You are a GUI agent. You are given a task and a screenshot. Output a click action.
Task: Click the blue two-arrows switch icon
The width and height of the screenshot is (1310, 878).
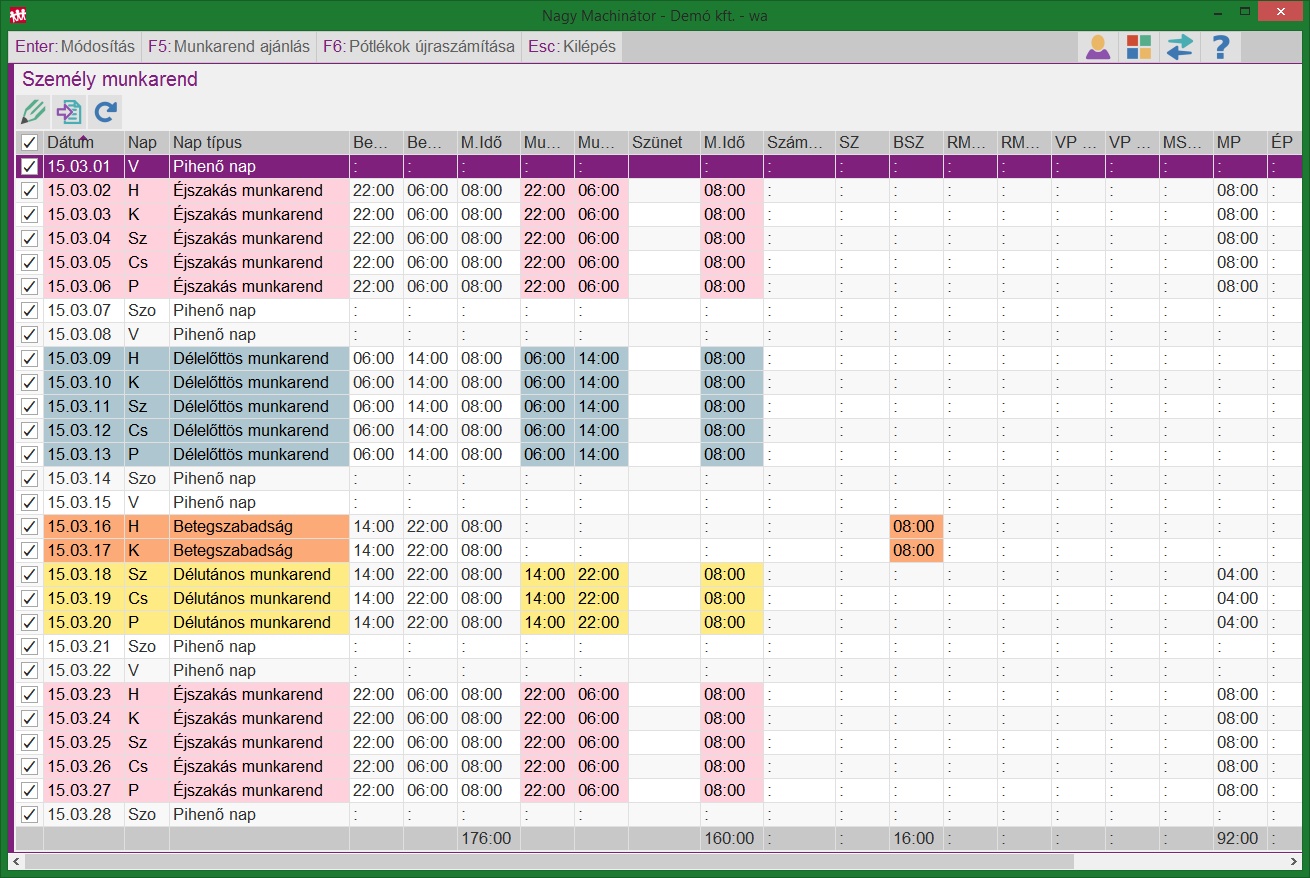[x=1179, y=47]
